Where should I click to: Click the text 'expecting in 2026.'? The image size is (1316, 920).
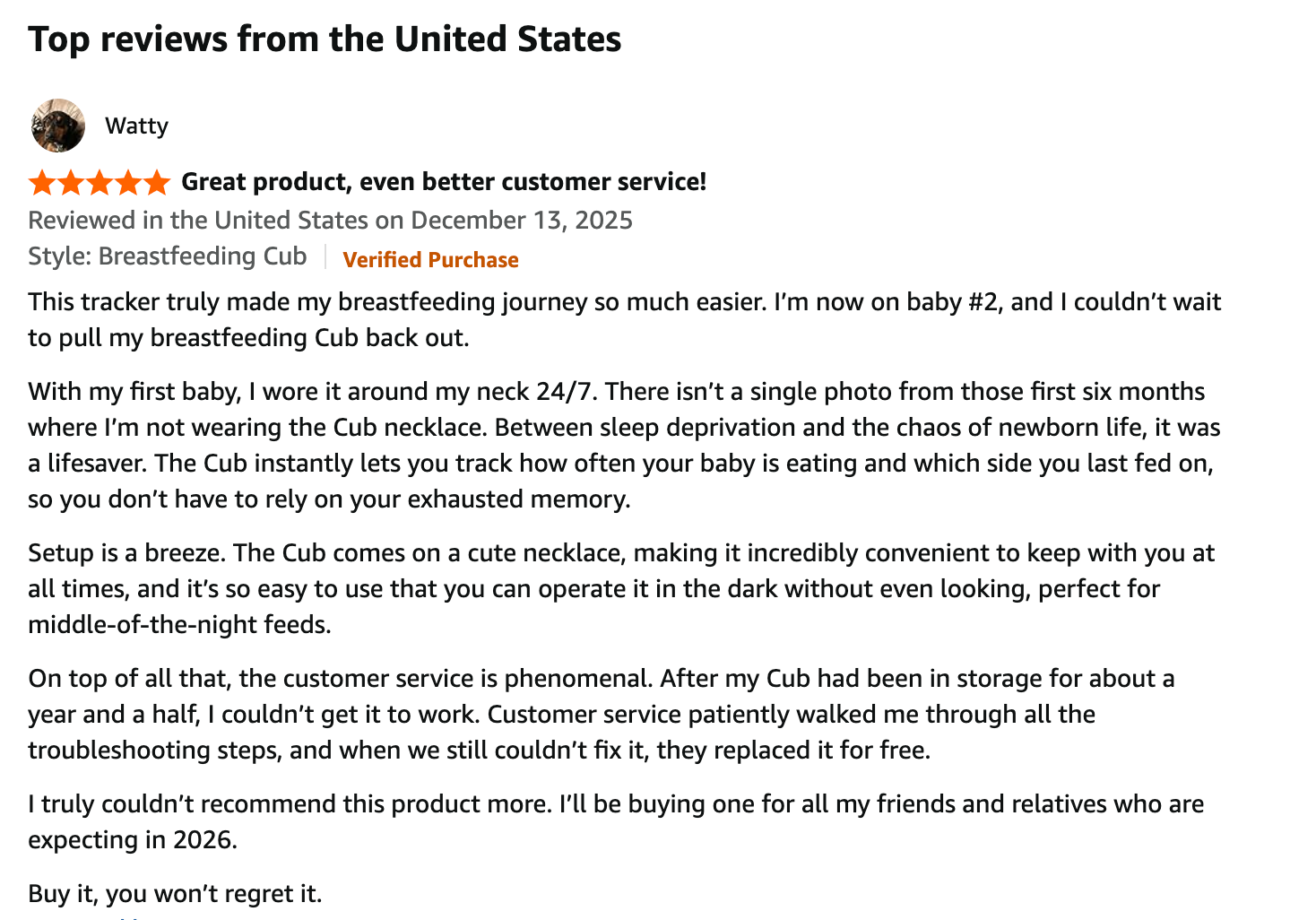[x=133, y=840]
